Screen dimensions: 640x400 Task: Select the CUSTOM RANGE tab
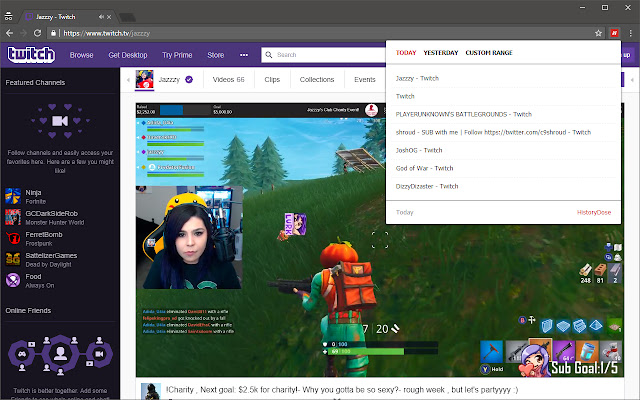pos(489,53)
